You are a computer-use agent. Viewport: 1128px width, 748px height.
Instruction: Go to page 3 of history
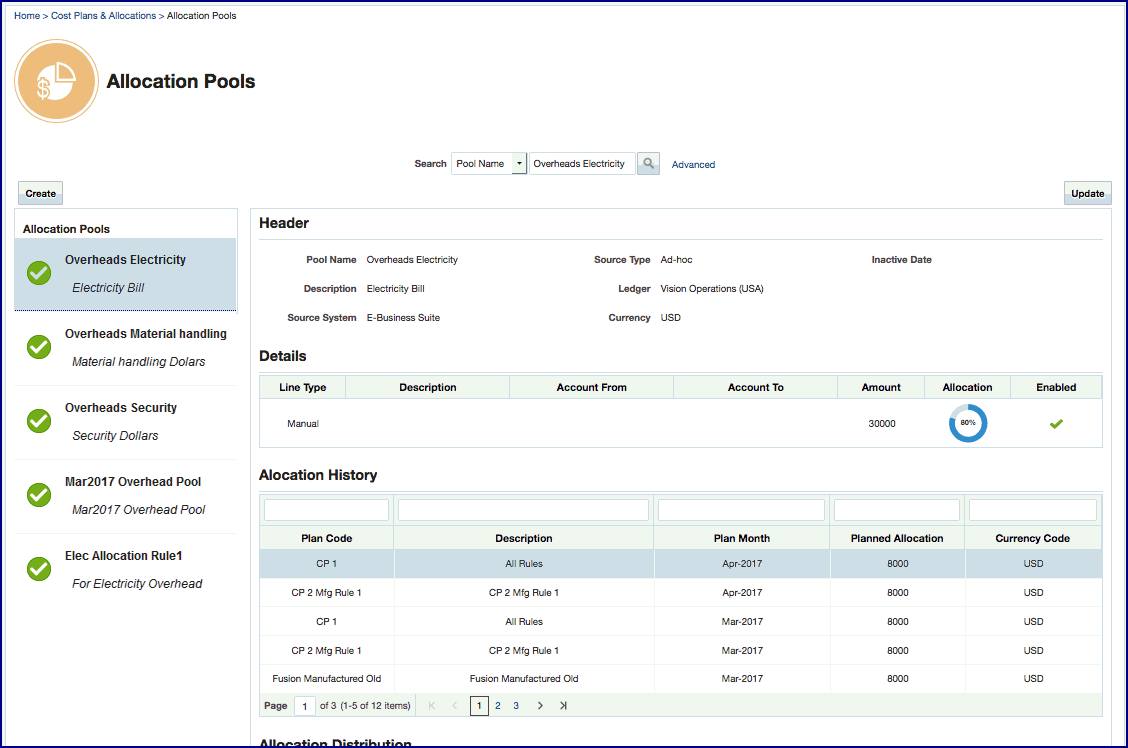[x=516, y=706]
